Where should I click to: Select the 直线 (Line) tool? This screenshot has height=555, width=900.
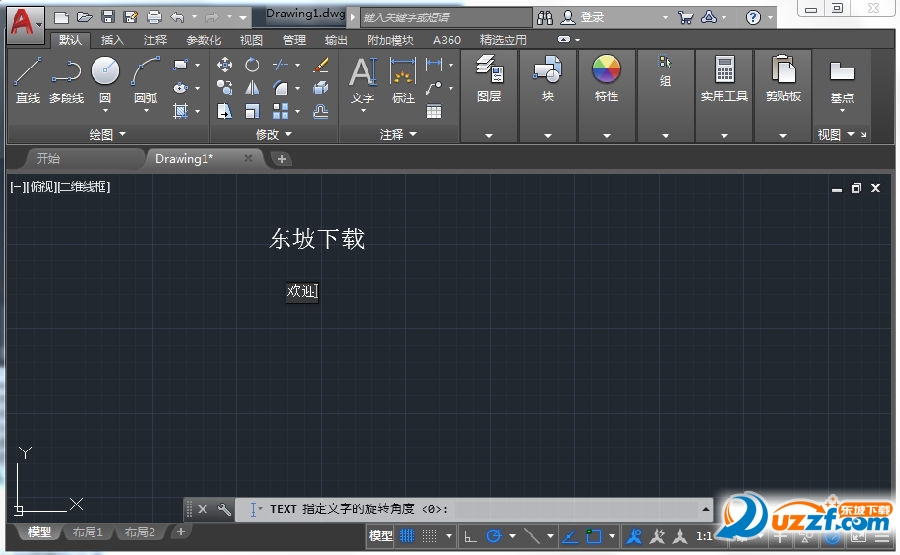point(28,79)
